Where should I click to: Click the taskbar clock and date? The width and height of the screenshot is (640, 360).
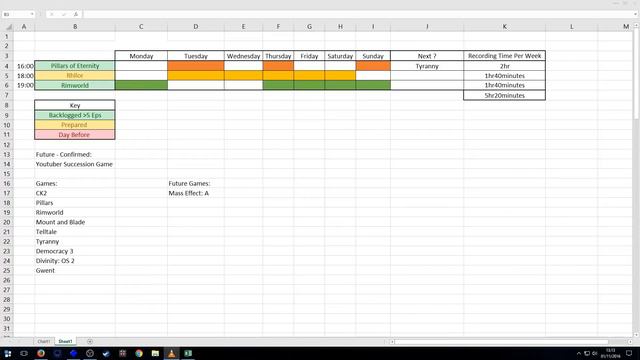point(610,353)
